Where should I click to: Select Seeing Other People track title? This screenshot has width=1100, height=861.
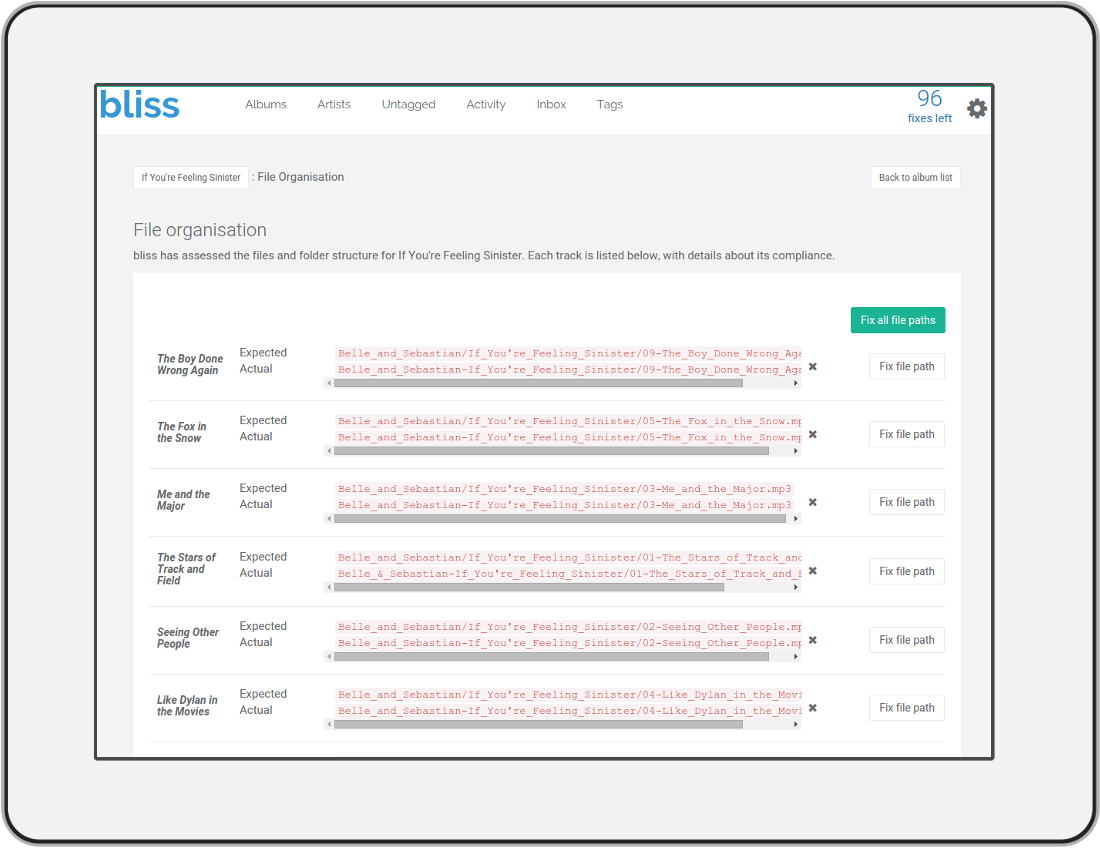[x=187, y=638]
